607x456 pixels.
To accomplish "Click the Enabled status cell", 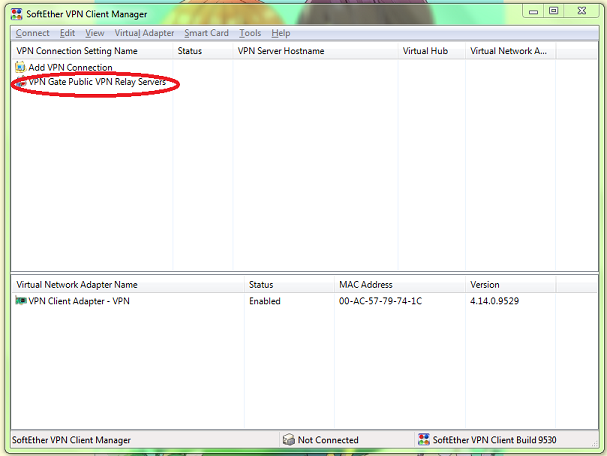I will click(x=265, y=301).
